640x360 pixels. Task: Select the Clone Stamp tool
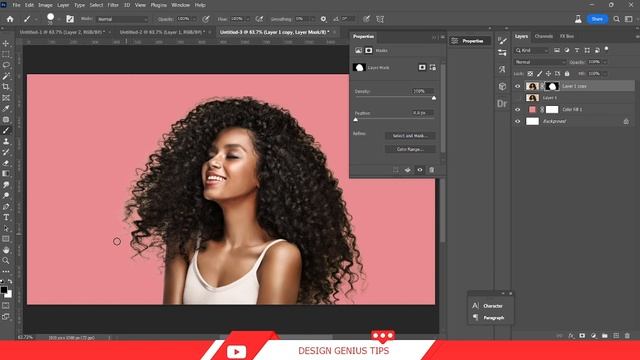tap(6, 141)
